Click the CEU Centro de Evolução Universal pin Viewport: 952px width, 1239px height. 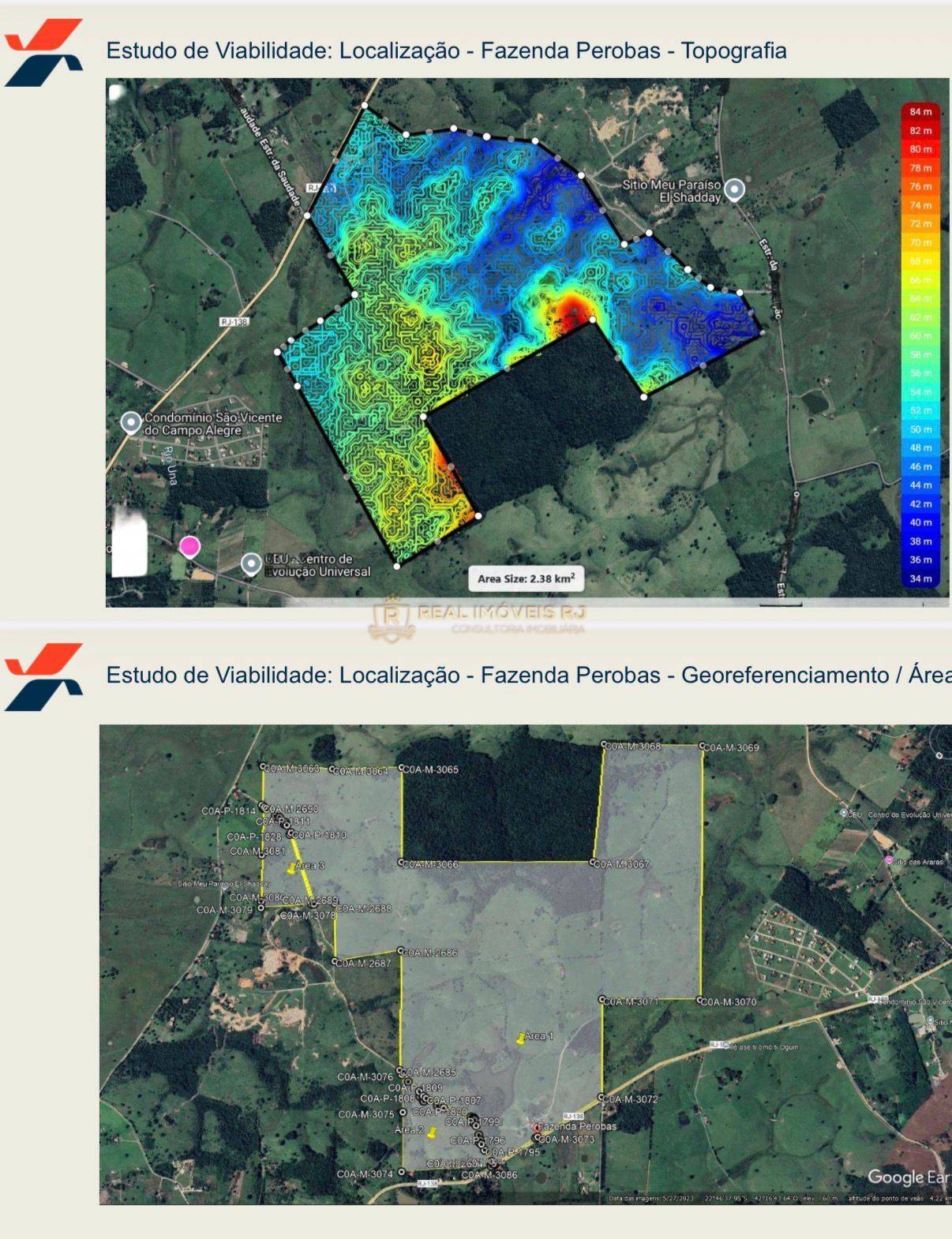click(x=251, y=563)
